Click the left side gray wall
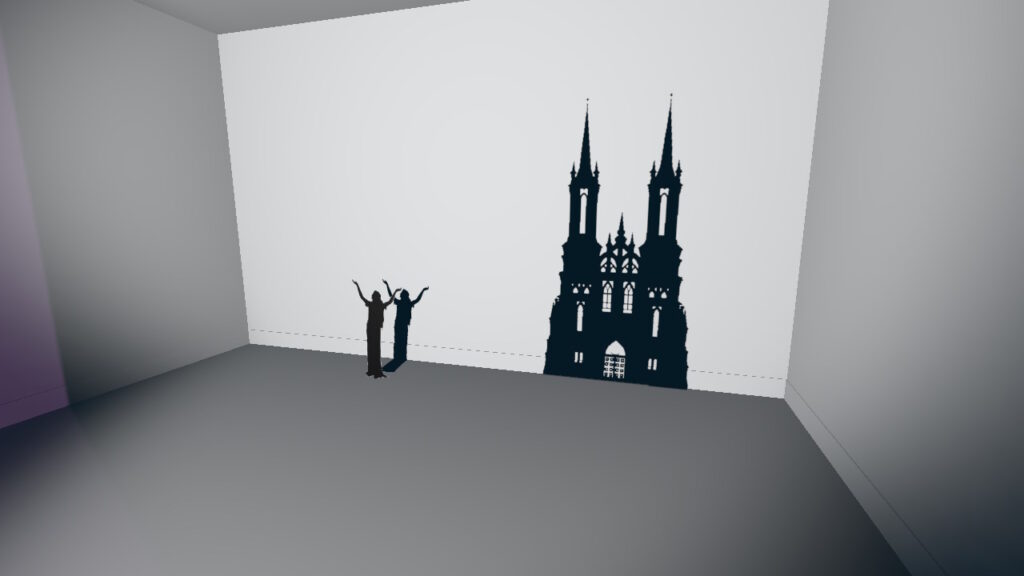The width and height of the screenshot is (1024, 576). 150,200
